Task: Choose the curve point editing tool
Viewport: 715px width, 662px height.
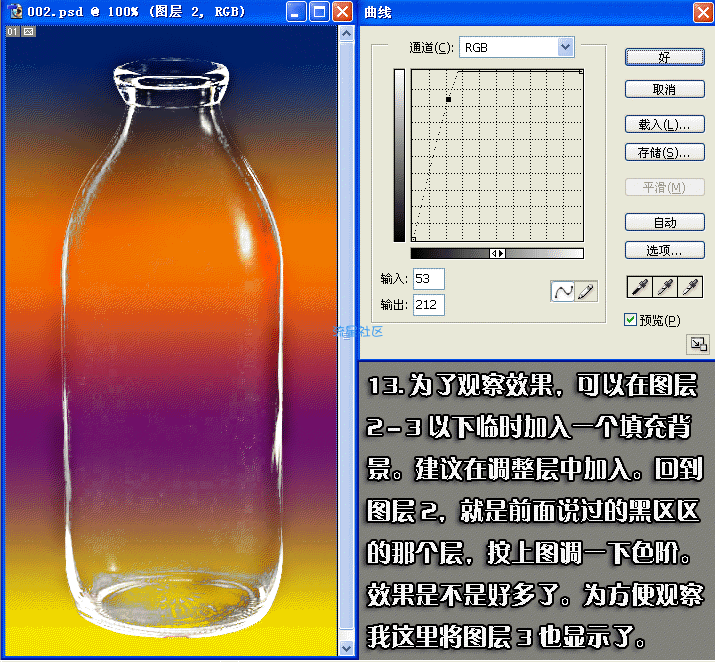Action: pyautogui.click(x=563, y=291)
